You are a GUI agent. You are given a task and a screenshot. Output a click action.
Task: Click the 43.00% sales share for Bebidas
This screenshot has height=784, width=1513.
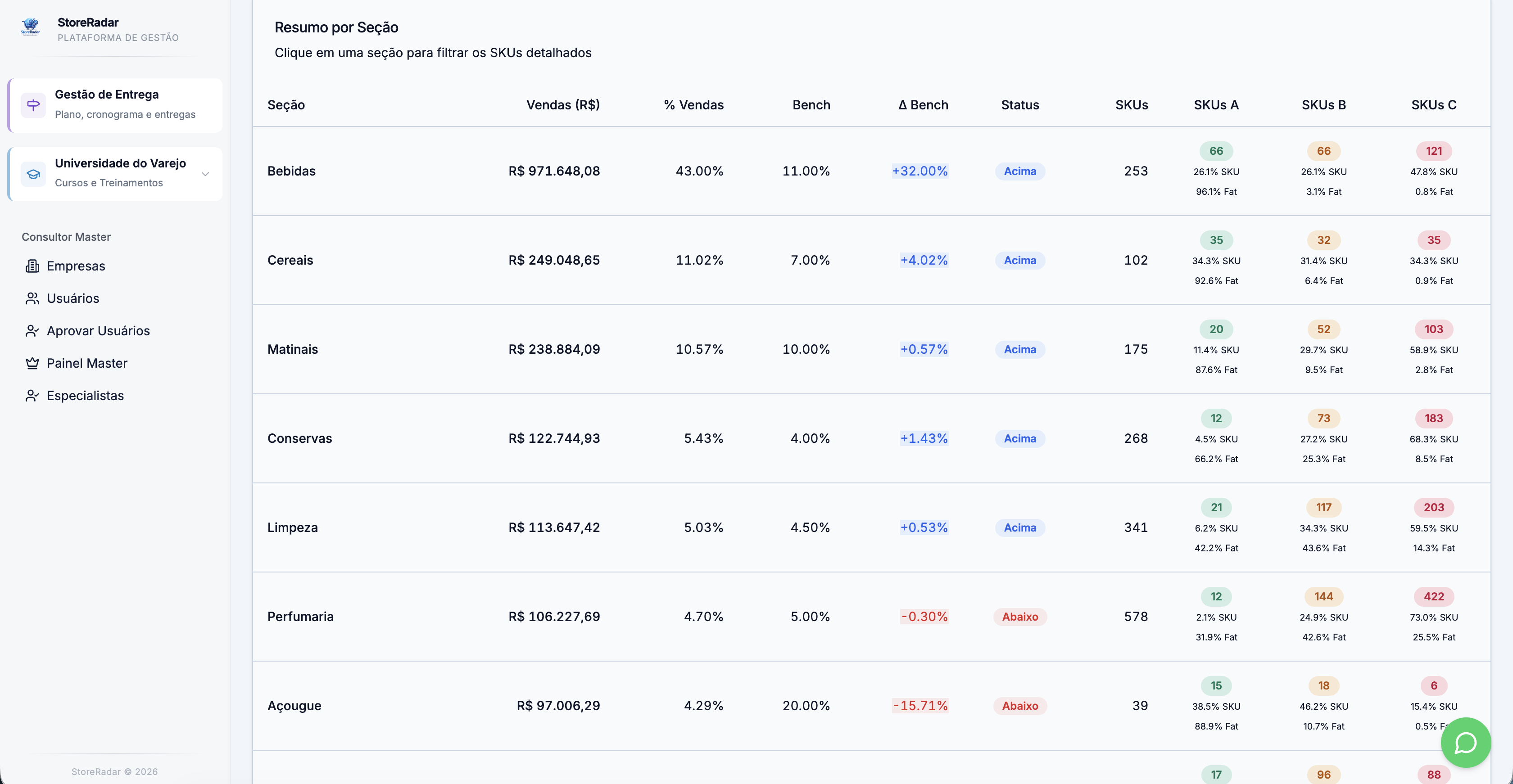click(699, 171)
